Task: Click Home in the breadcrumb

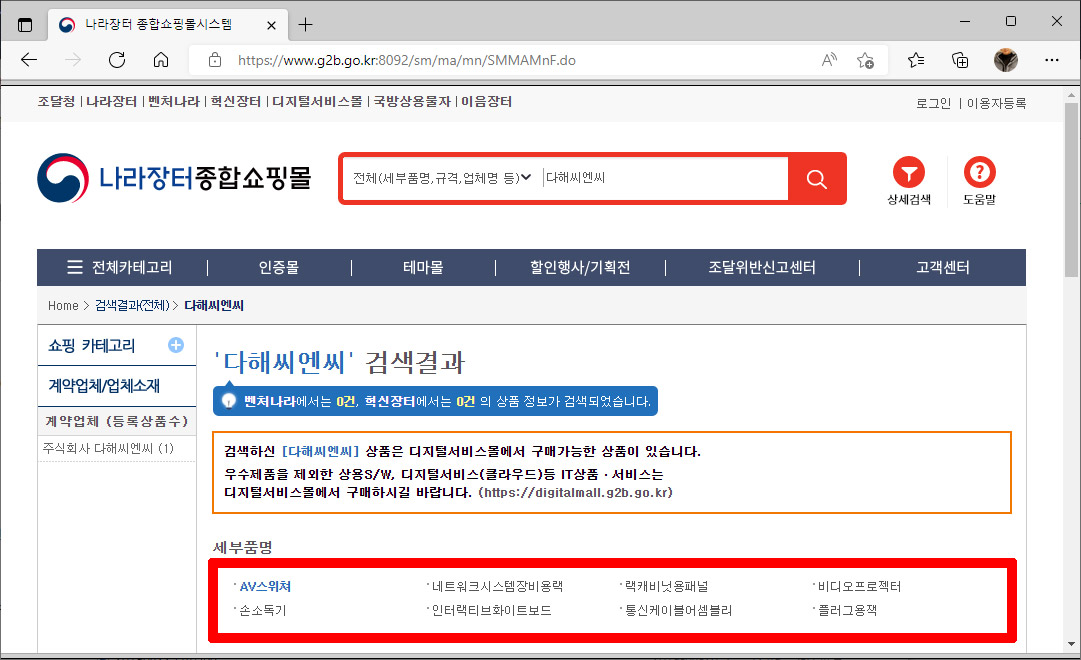Action: click(63, 306)
